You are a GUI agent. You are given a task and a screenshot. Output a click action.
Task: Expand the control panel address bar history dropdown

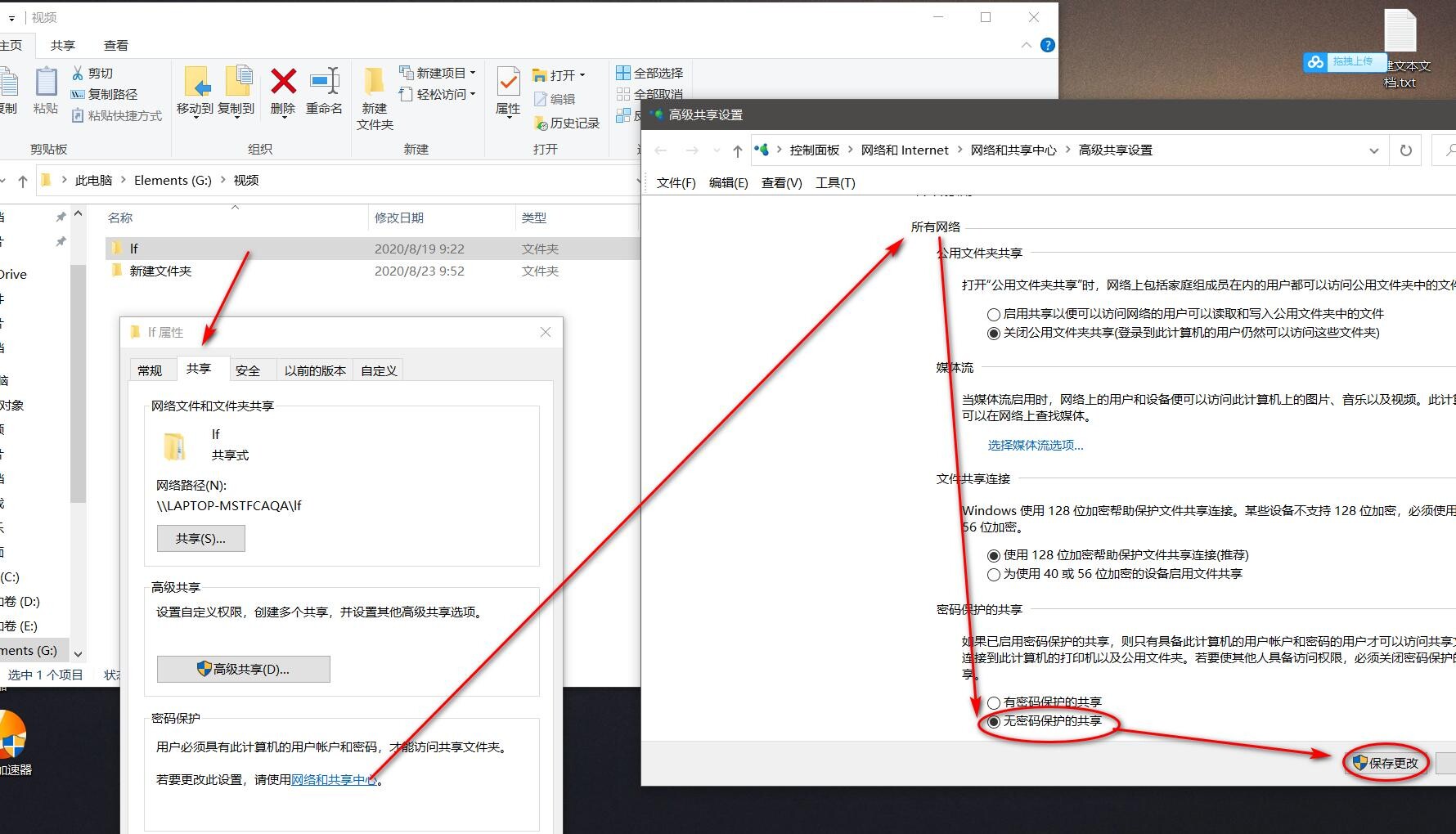click(x=1373, y=150)
